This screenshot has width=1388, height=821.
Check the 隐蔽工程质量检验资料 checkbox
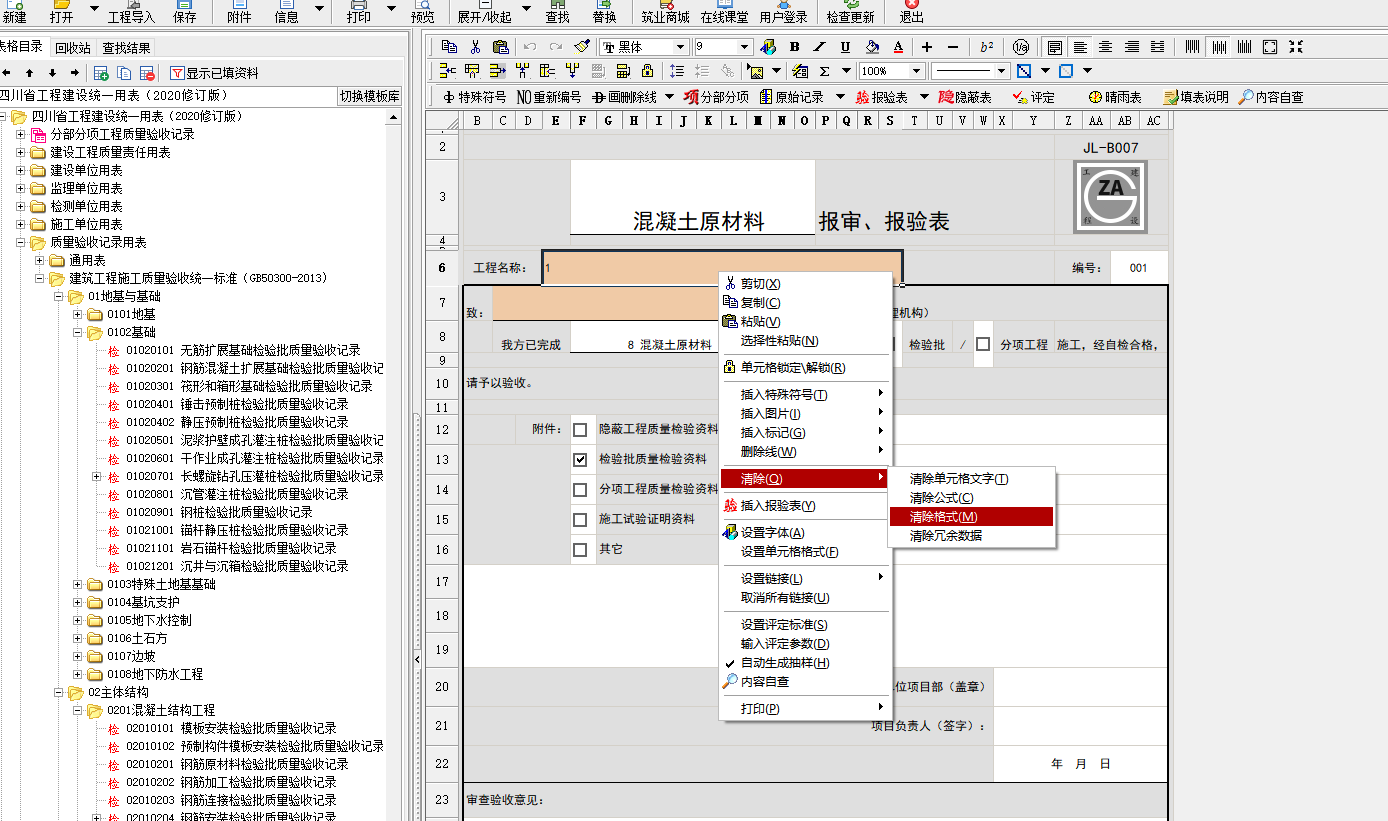pos(580,430)
